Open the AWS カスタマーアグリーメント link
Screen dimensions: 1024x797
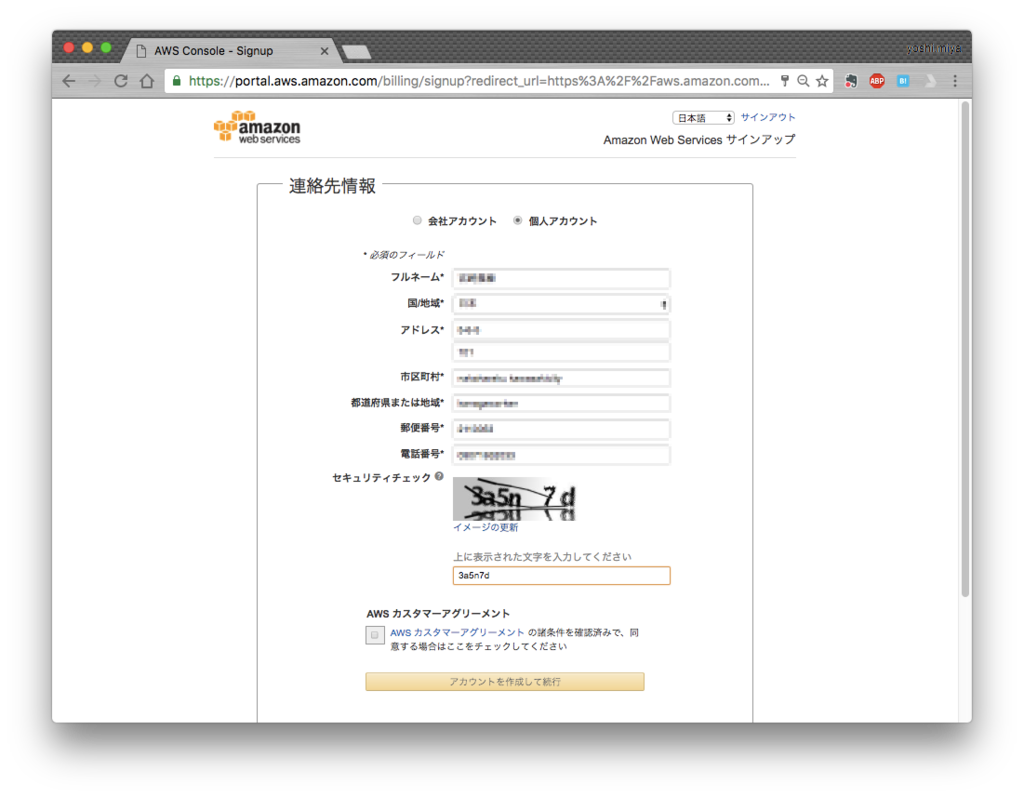click(457, 632)
